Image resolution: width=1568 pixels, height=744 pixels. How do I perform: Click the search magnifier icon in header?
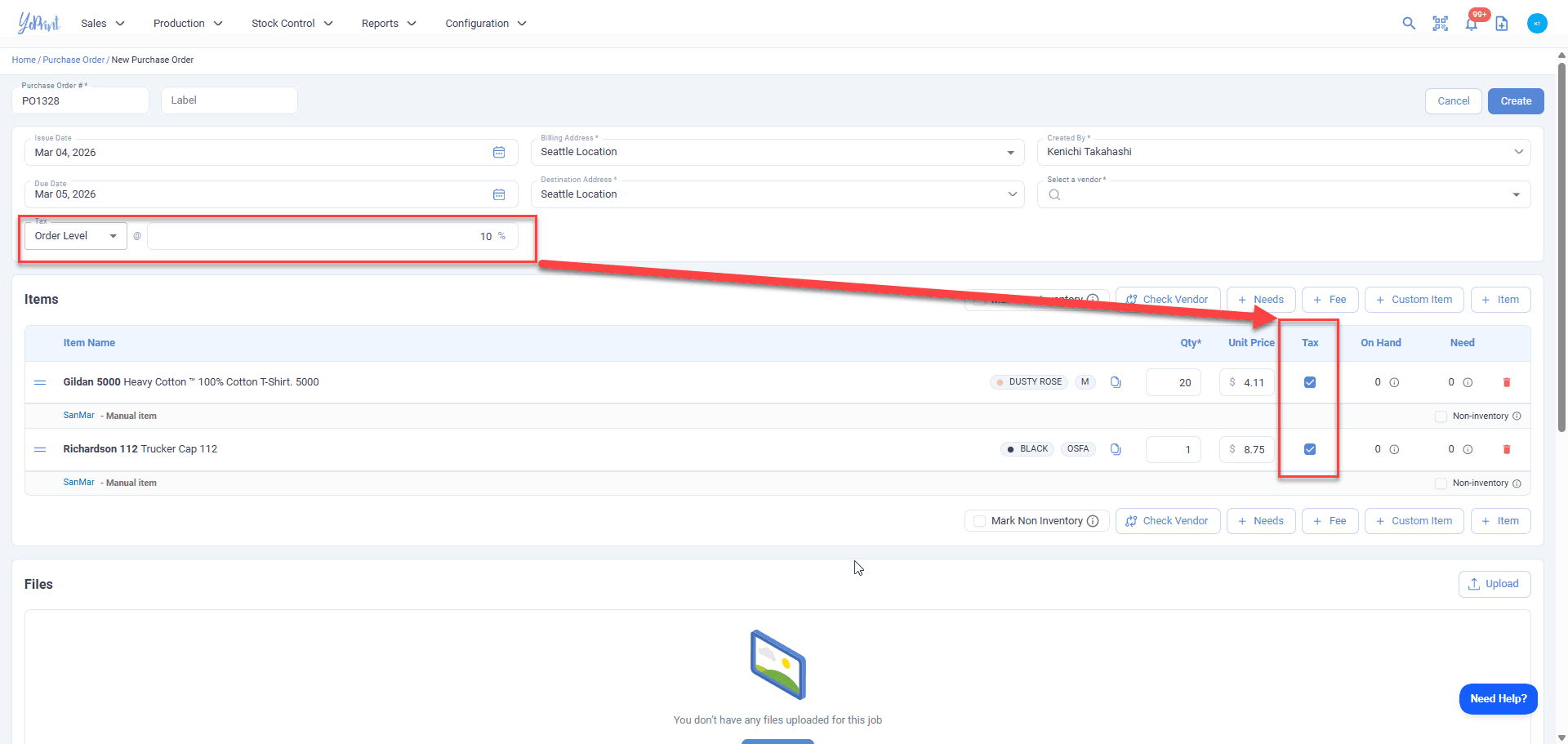point(1409,24)
